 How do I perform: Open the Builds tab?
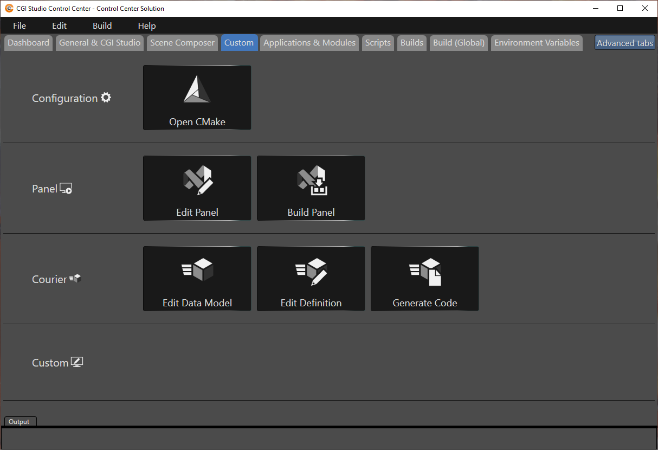pos(412,43)
